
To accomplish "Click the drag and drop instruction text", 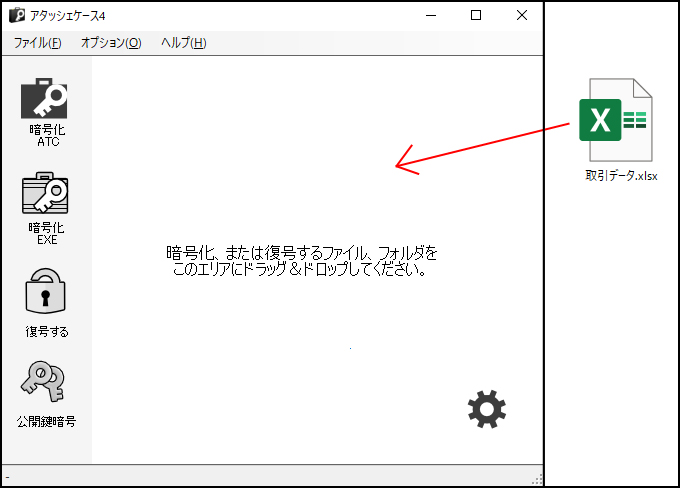I will point(301,261).
